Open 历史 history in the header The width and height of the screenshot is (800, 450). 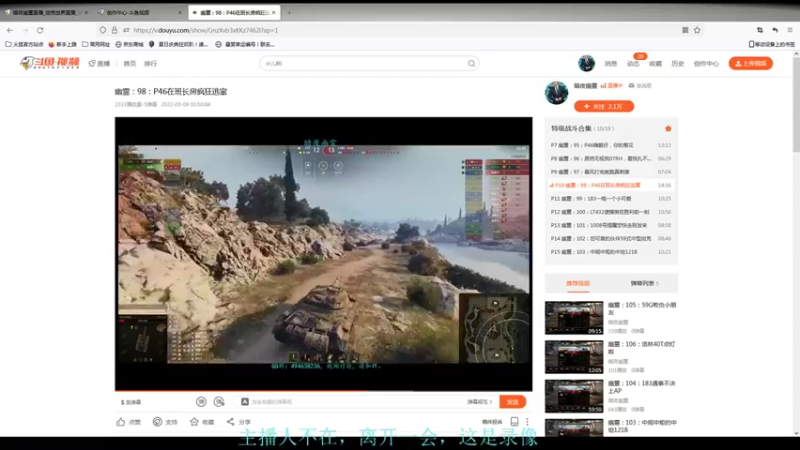point(678,64)
